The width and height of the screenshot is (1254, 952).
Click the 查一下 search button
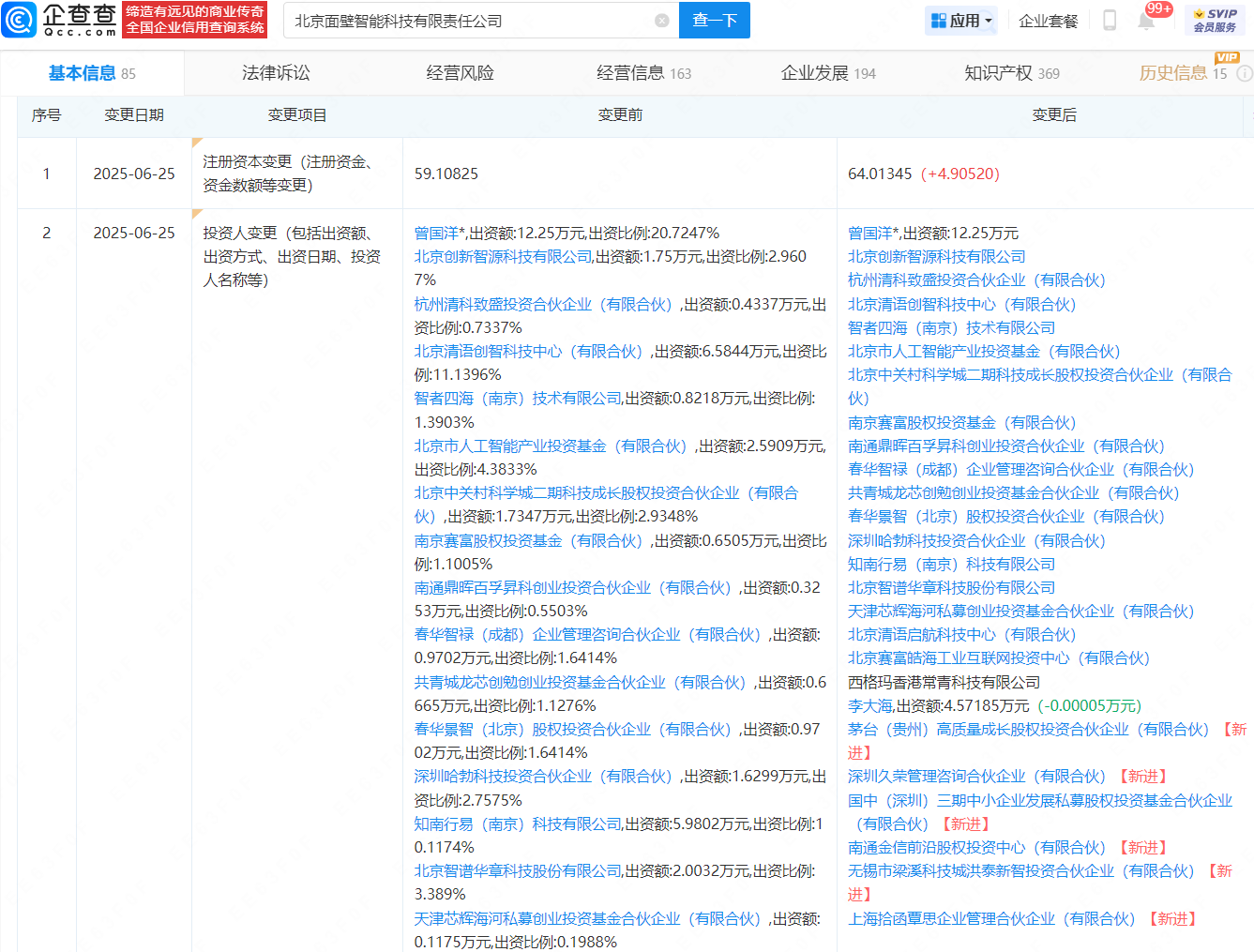pos(715,21)
